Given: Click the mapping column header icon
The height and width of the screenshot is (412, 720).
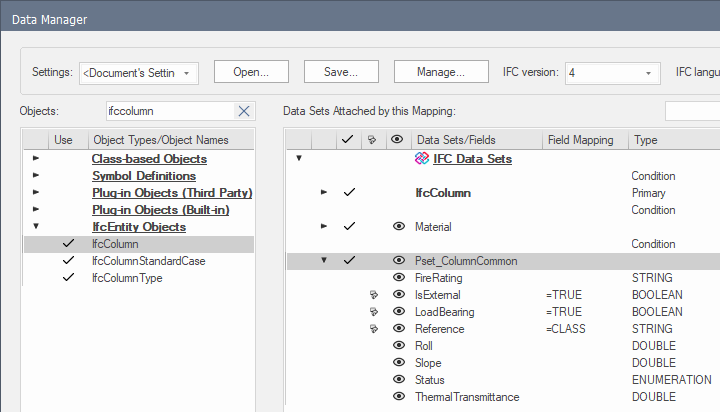Looking at the screenshot, I should pos(373,140).
